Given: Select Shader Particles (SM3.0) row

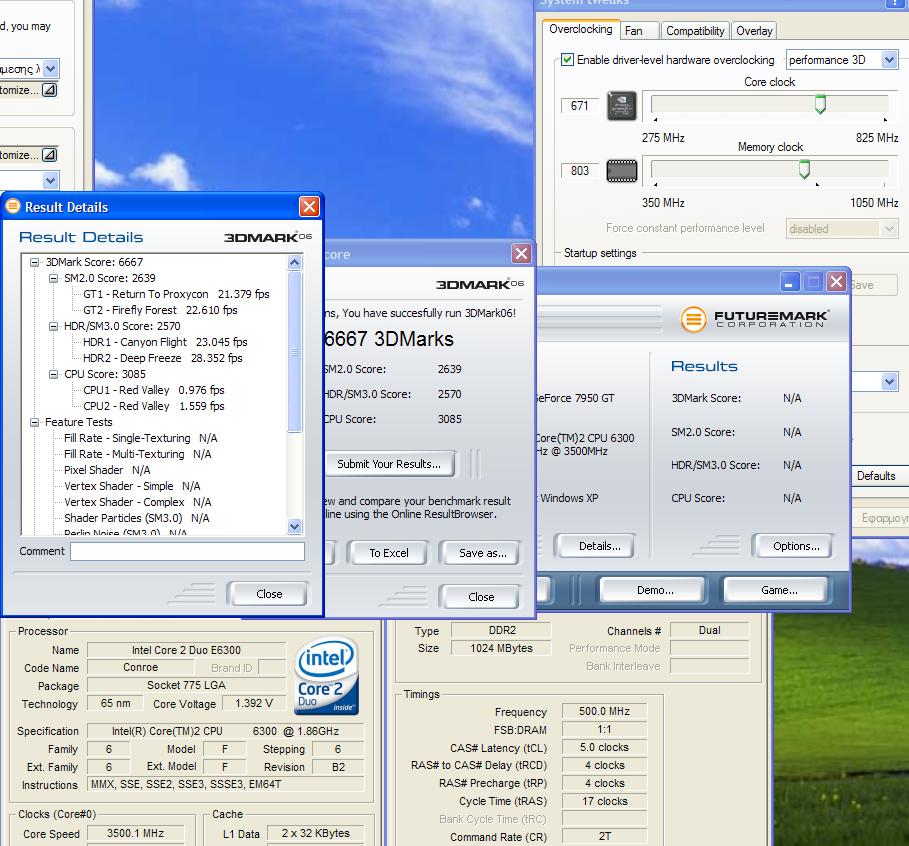Looking at the screenshot, I should coord(137,518).
